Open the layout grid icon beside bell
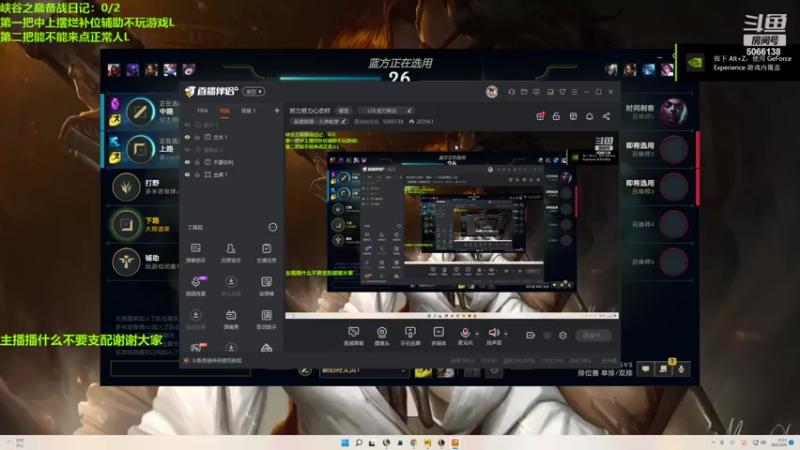The image size is (800, 450). 573,116
